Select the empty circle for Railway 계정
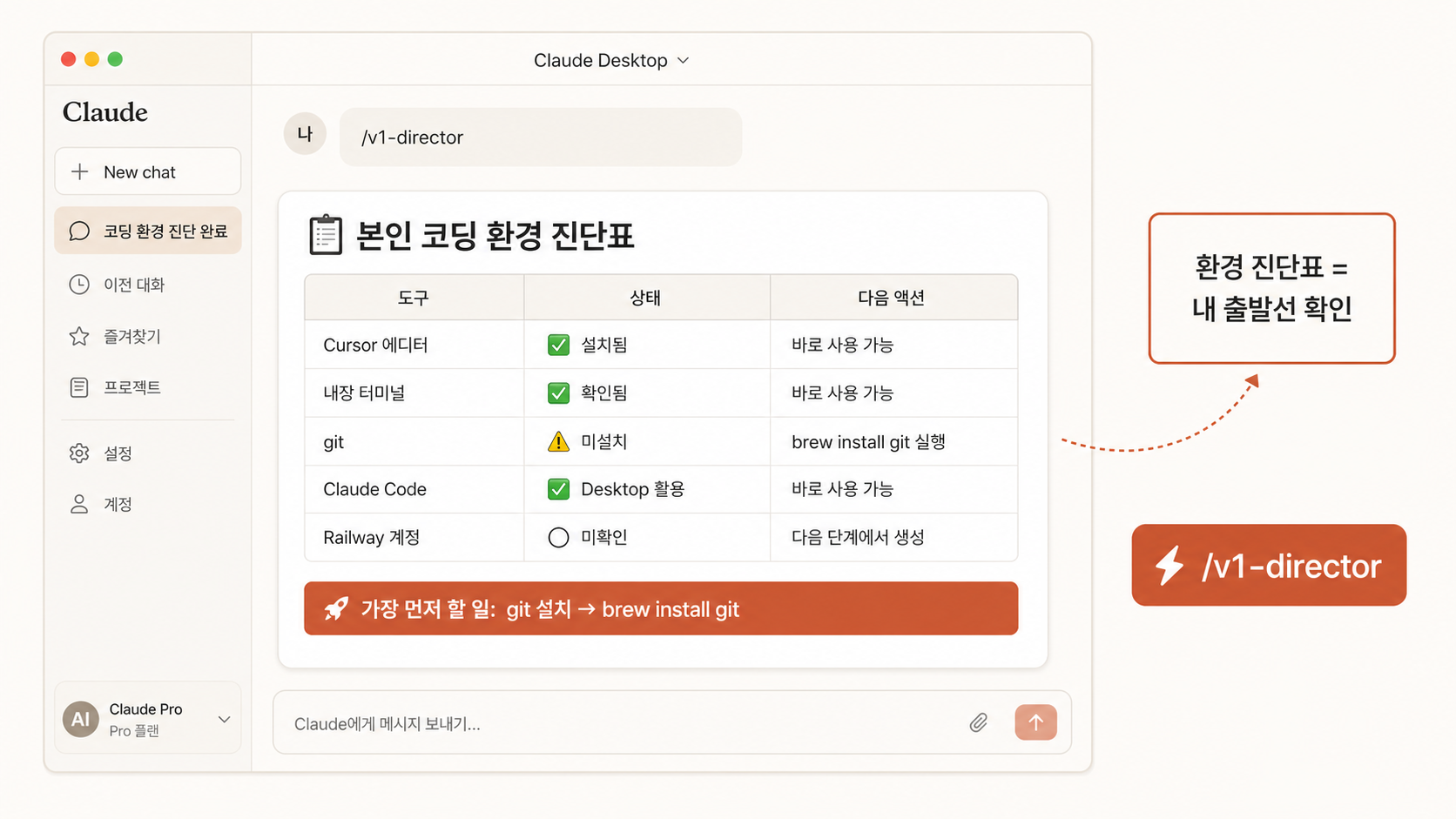This screenshot has height=819, width=1456. (558, 537)
